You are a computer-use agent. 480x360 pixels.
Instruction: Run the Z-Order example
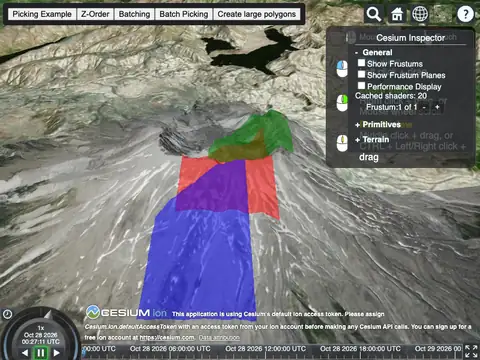click(x=95, y=14)
